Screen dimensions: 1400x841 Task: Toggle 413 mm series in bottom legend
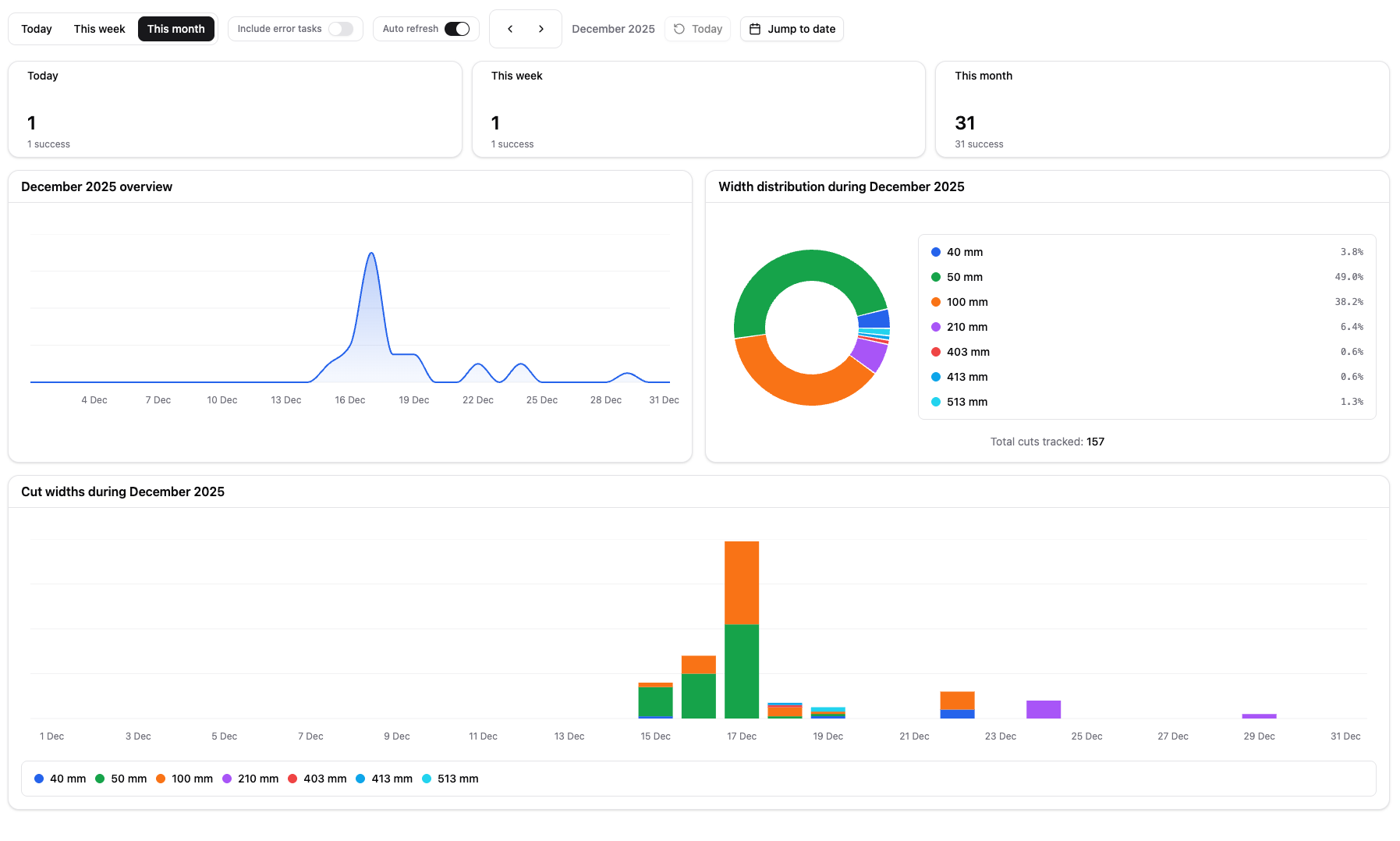(360, 779)
